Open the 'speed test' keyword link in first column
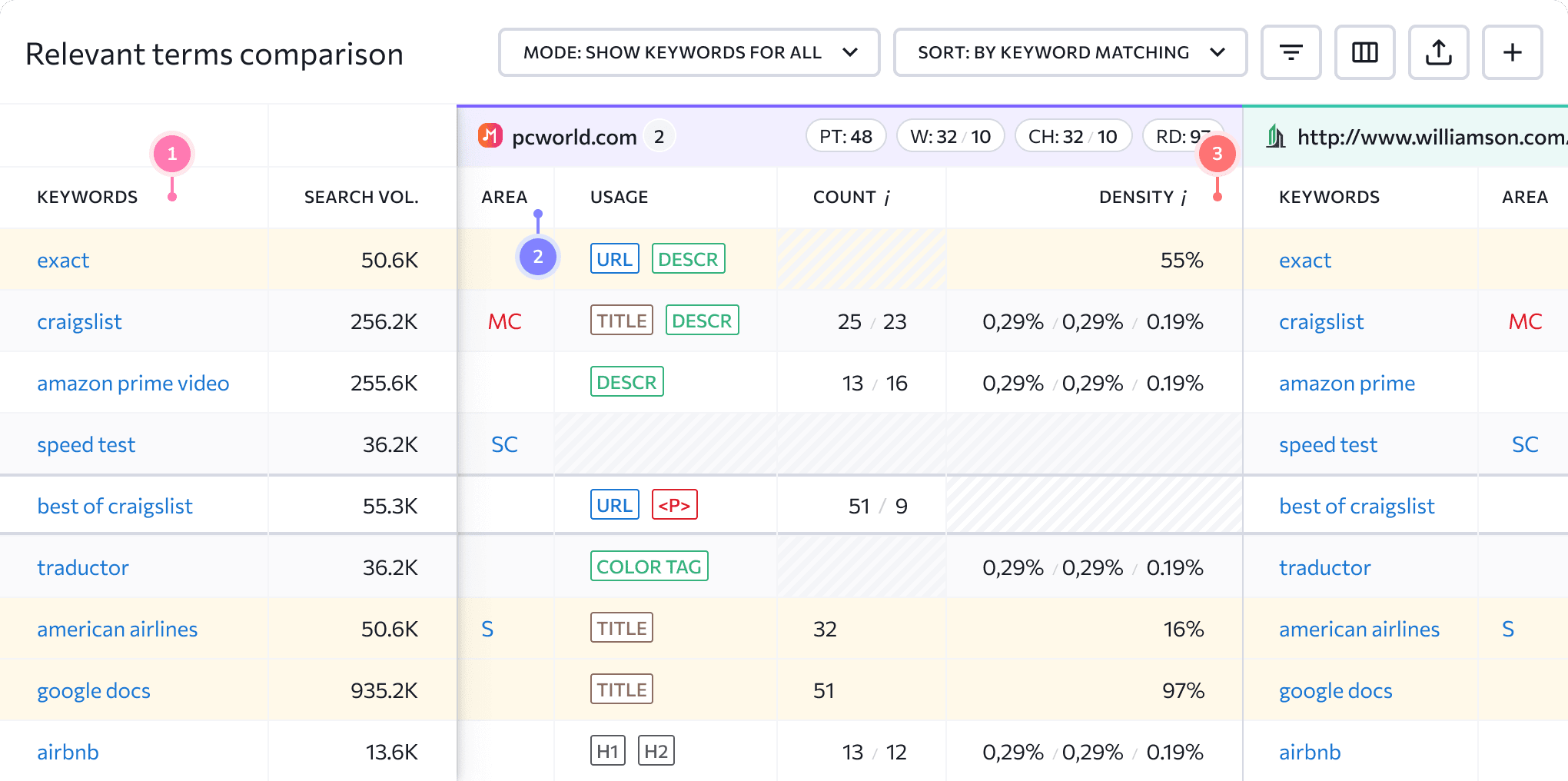Image resolution: width=1568 pixels, height=781 pixels. pyautogui.click(x=86, y=444)
